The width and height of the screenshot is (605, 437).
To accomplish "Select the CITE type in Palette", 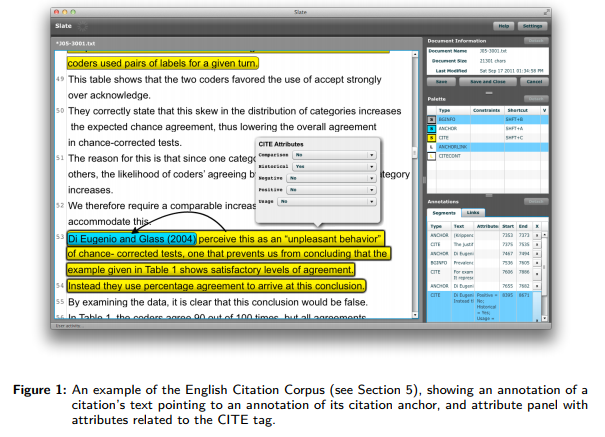I will pyautogui.click(x=488, y=138).
